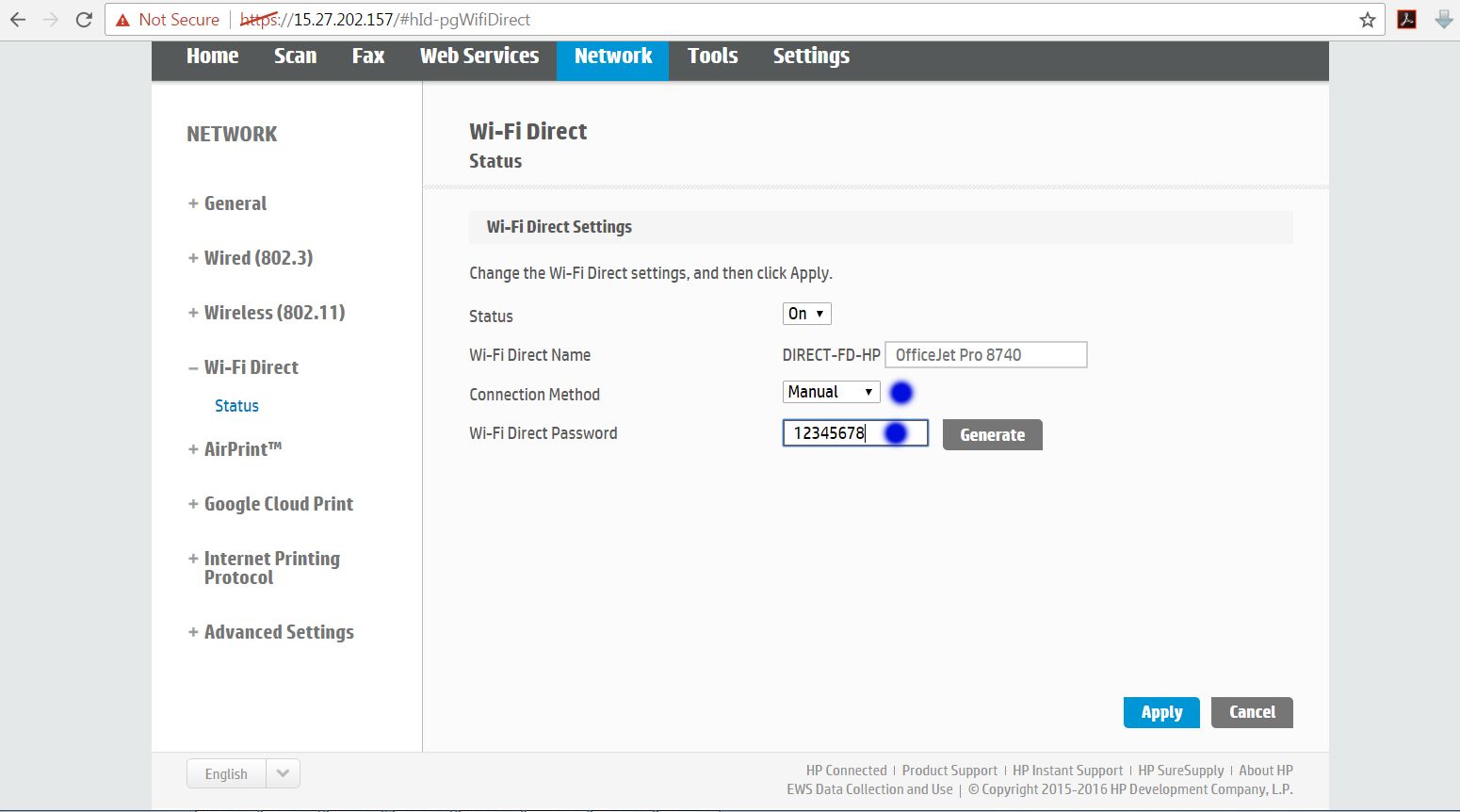Click the download arrow icon
This screenshot has height=812, width=1460.
pos(1443,19)
